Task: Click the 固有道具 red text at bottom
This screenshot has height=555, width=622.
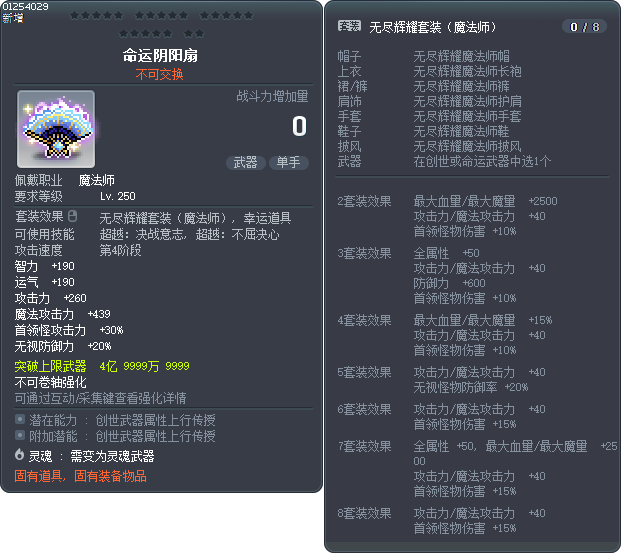Action: click(x=38, y=476)
